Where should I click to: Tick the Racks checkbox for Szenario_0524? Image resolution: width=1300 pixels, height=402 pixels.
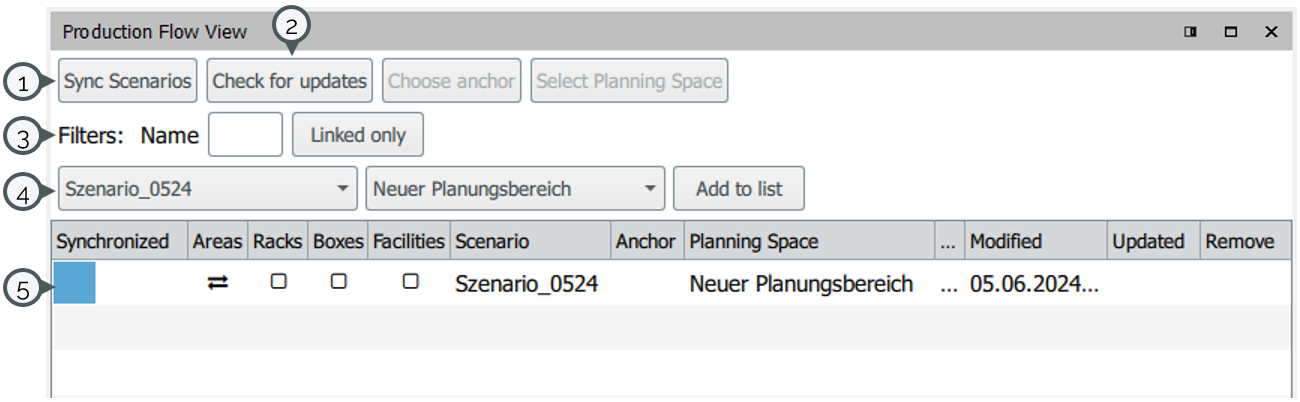pos(279,282)
